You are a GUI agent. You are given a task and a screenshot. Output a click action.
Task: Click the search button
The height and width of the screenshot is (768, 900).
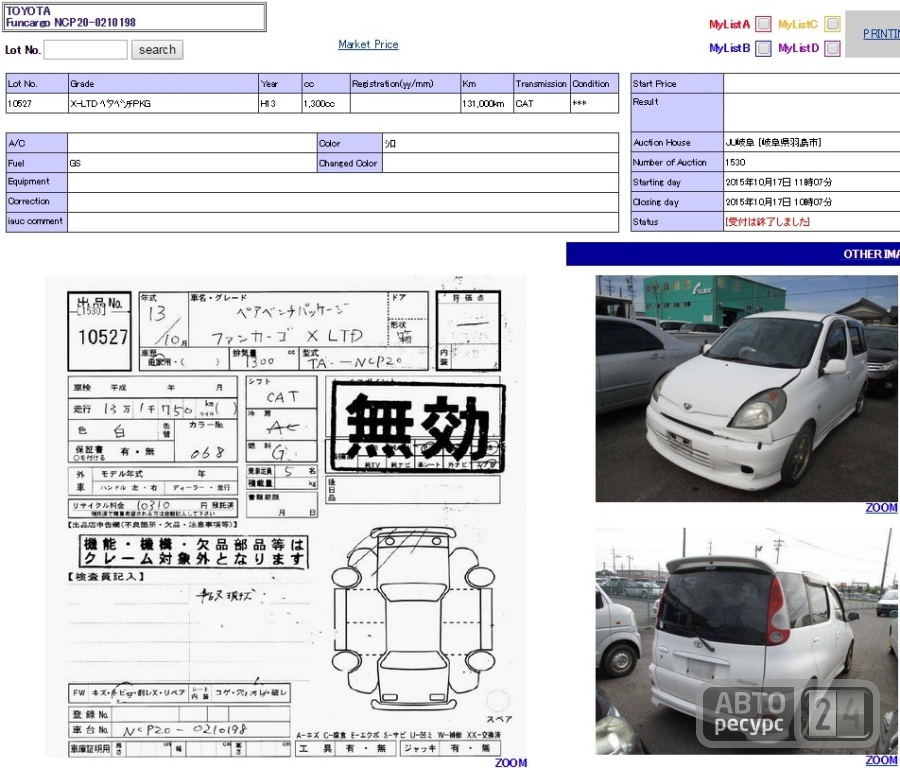tap(157, 50)
